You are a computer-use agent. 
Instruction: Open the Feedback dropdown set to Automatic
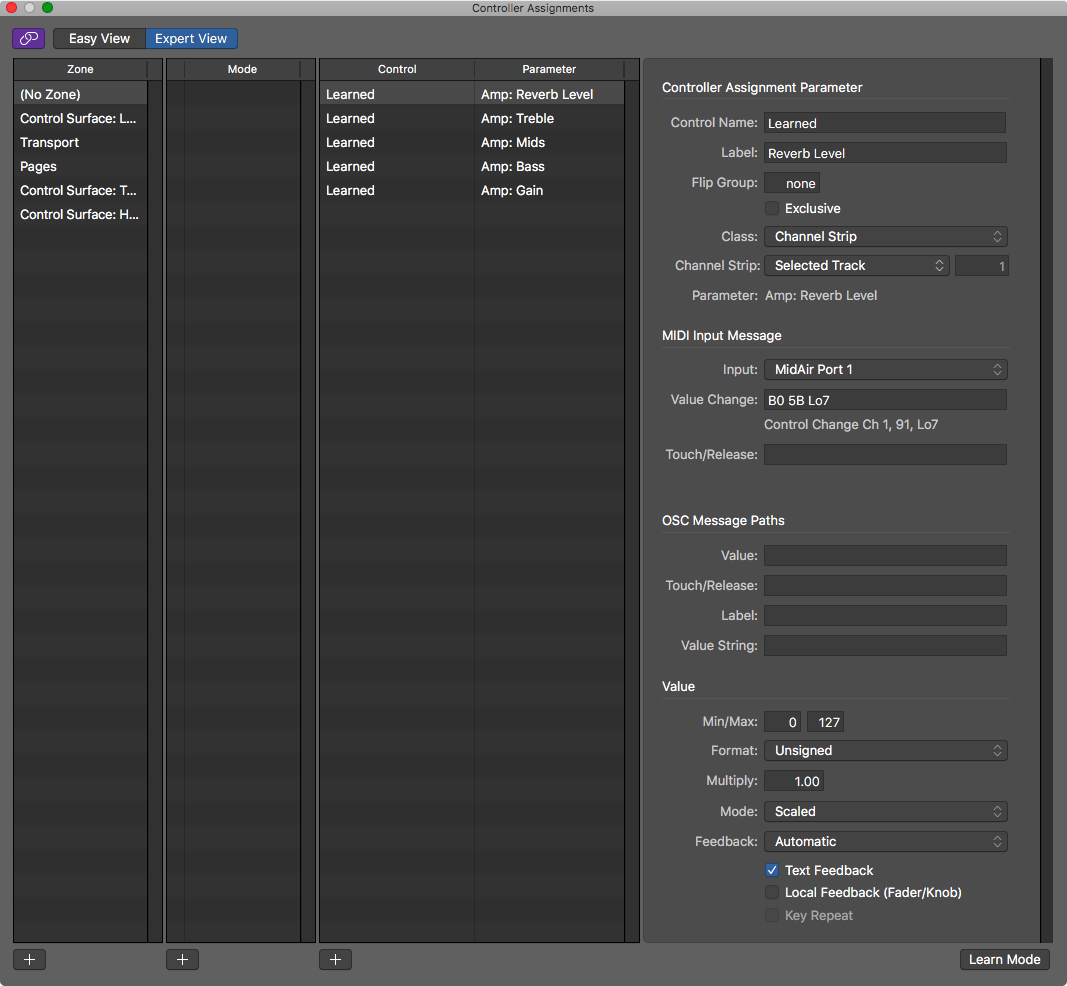[x=884, y=841]
